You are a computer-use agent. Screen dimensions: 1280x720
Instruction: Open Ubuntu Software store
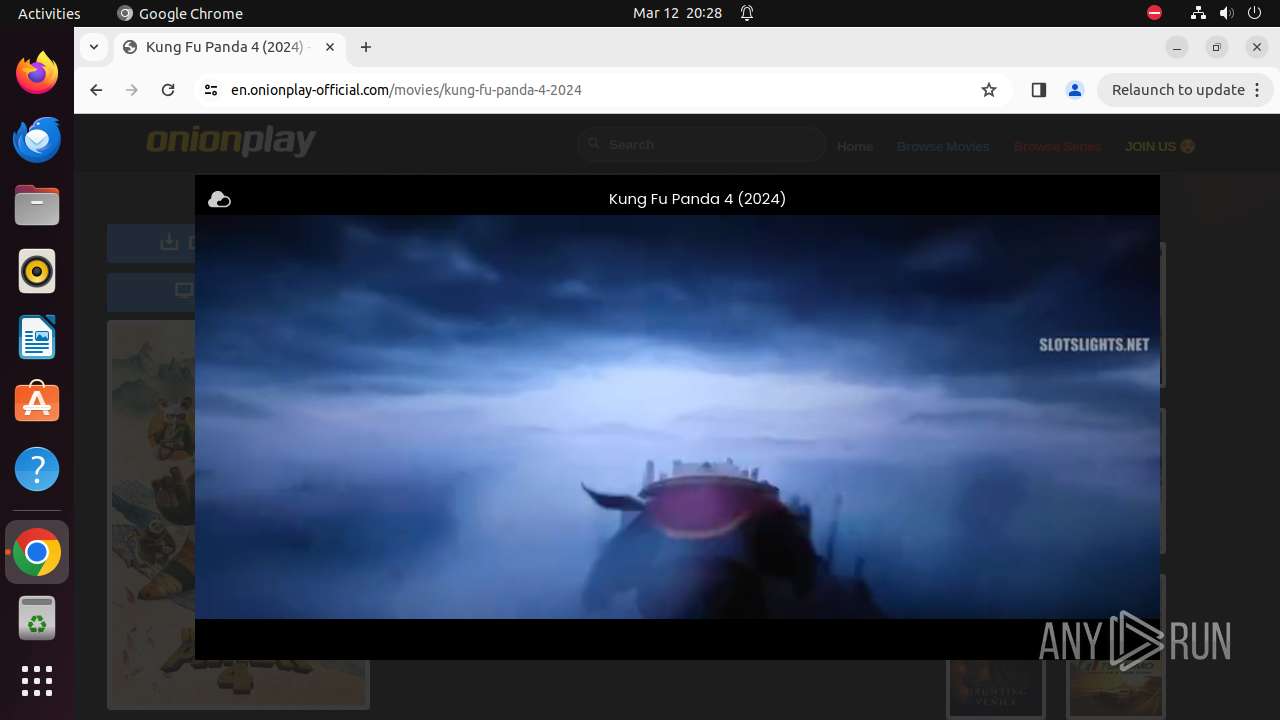pyautogui.click(x=37, y=403)
